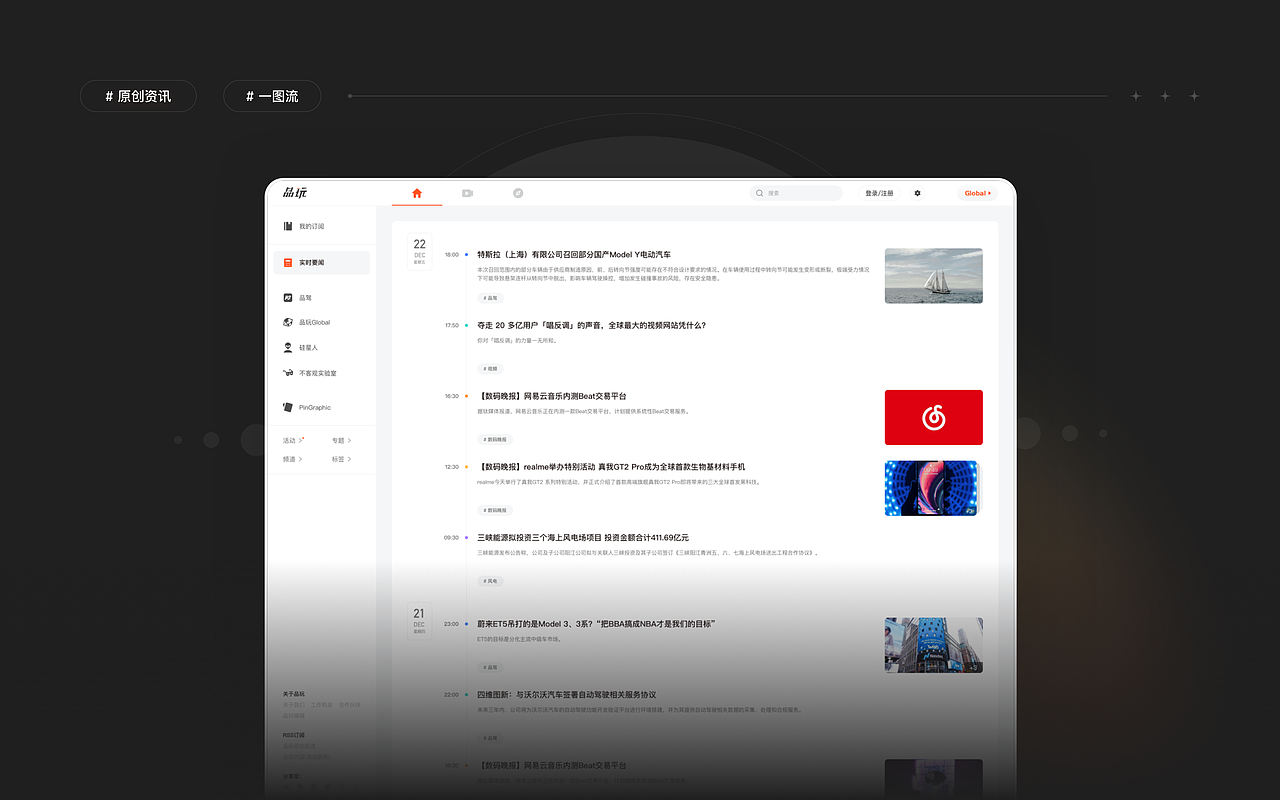
Task: Switch to the video tab icon
Action: tap(467, 193)
